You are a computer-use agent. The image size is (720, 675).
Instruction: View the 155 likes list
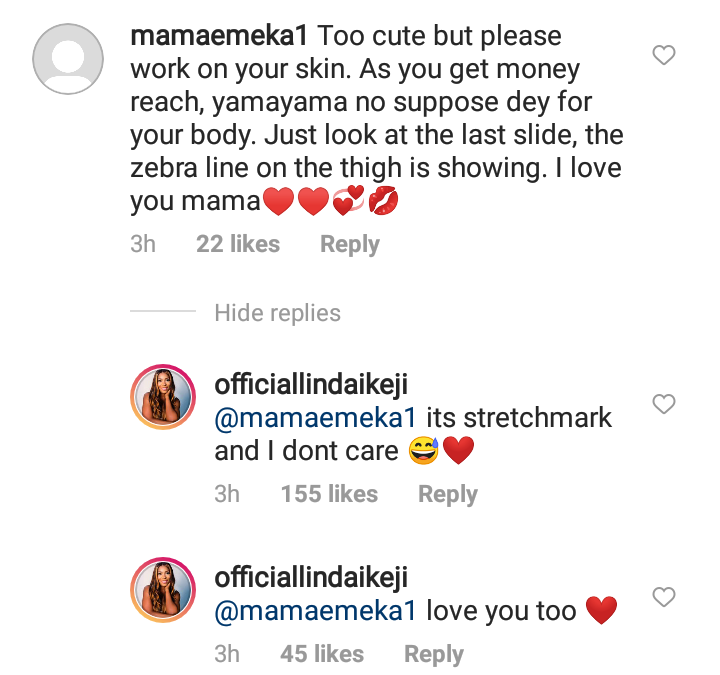(x=329, y=494)
